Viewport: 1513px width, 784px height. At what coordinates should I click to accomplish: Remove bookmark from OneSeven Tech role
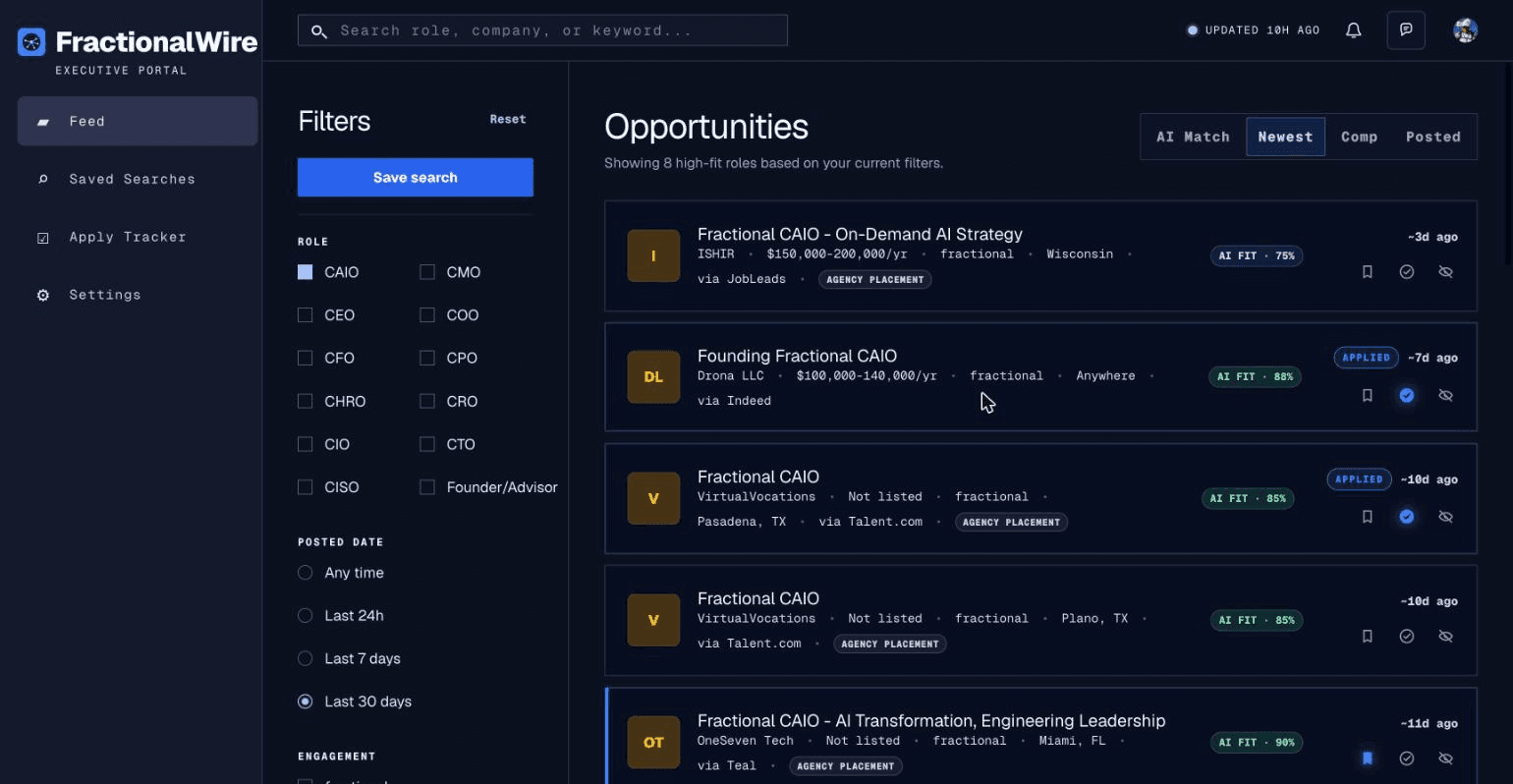point(1367,758)
